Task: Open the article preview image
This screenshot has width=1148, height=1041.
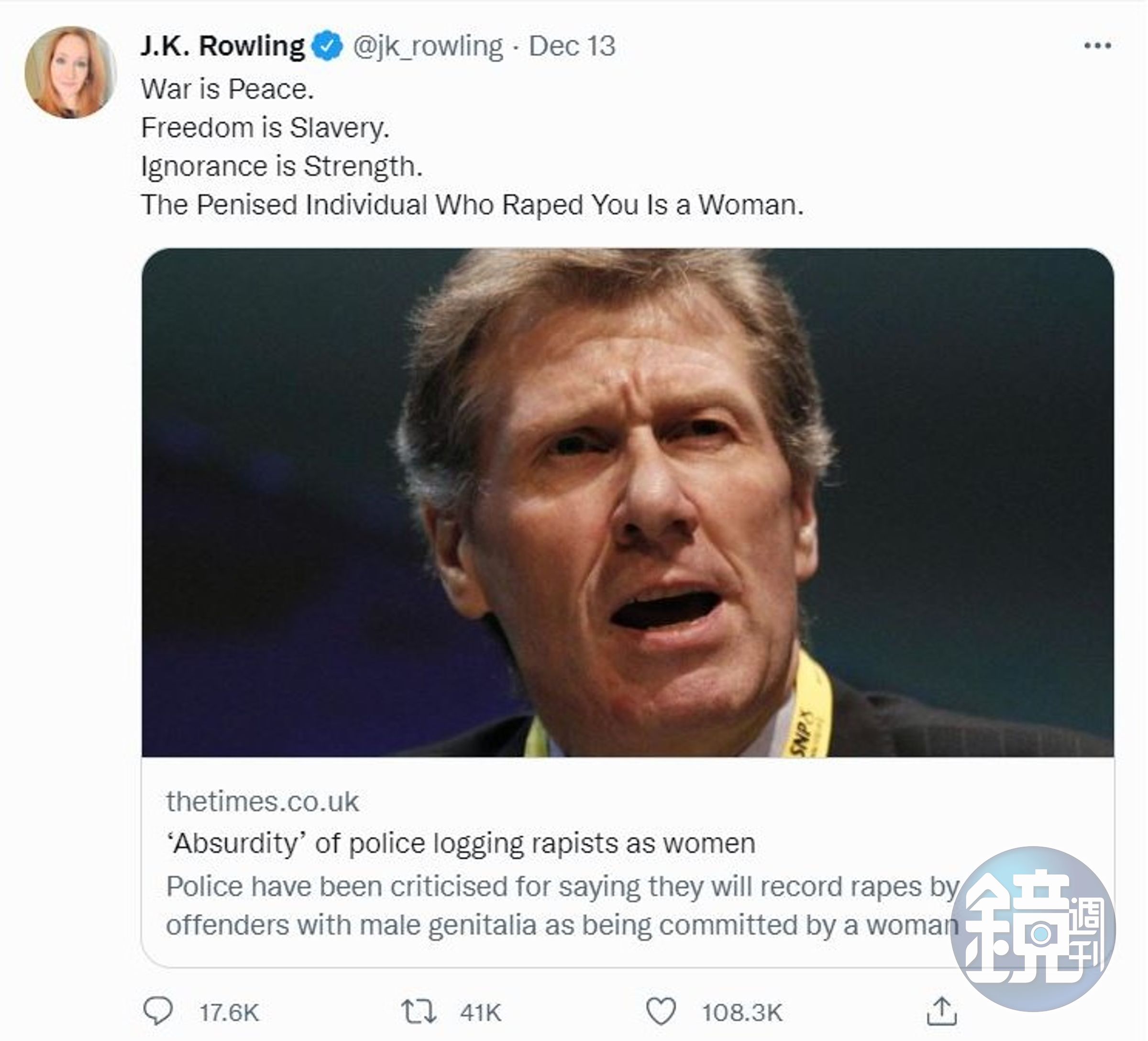Action: coord(628,503)
